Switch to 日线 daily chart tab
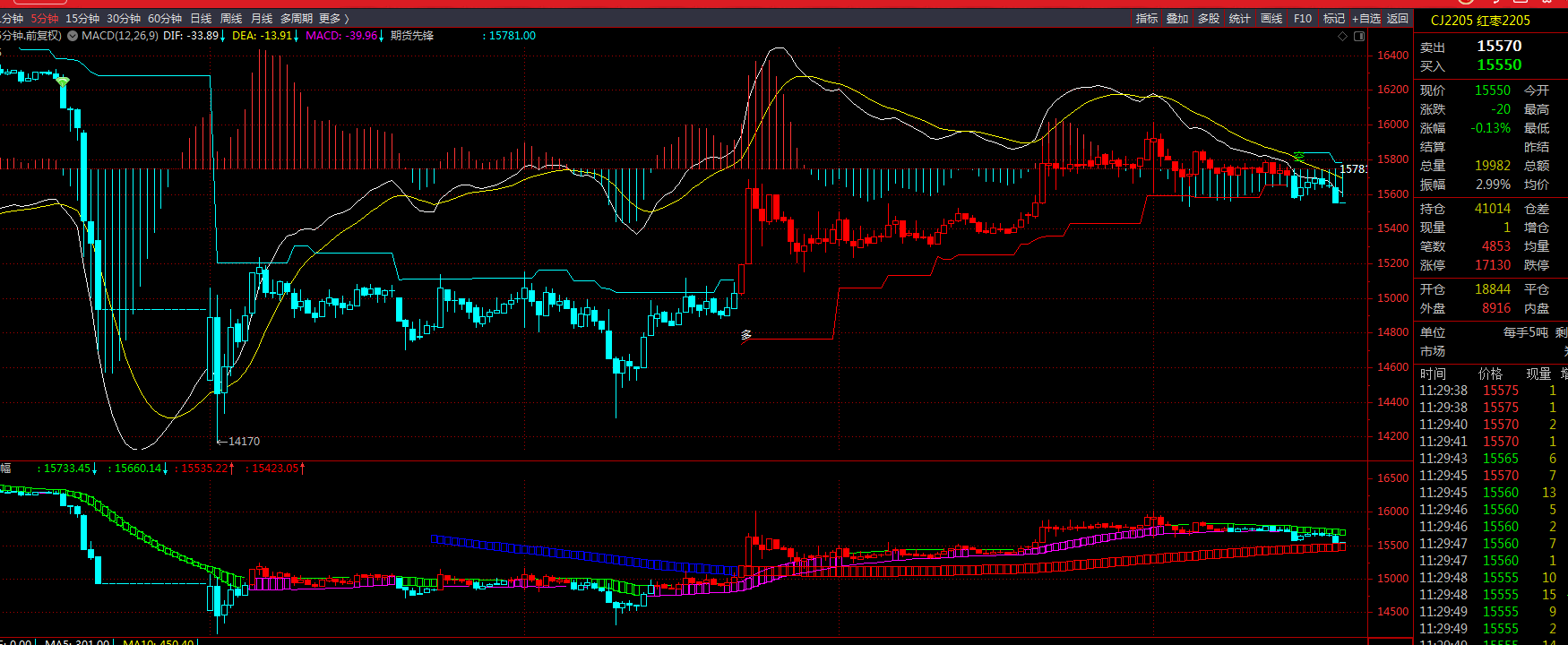The width and height of the screenshot is (1568, 645). coord(201,18)
